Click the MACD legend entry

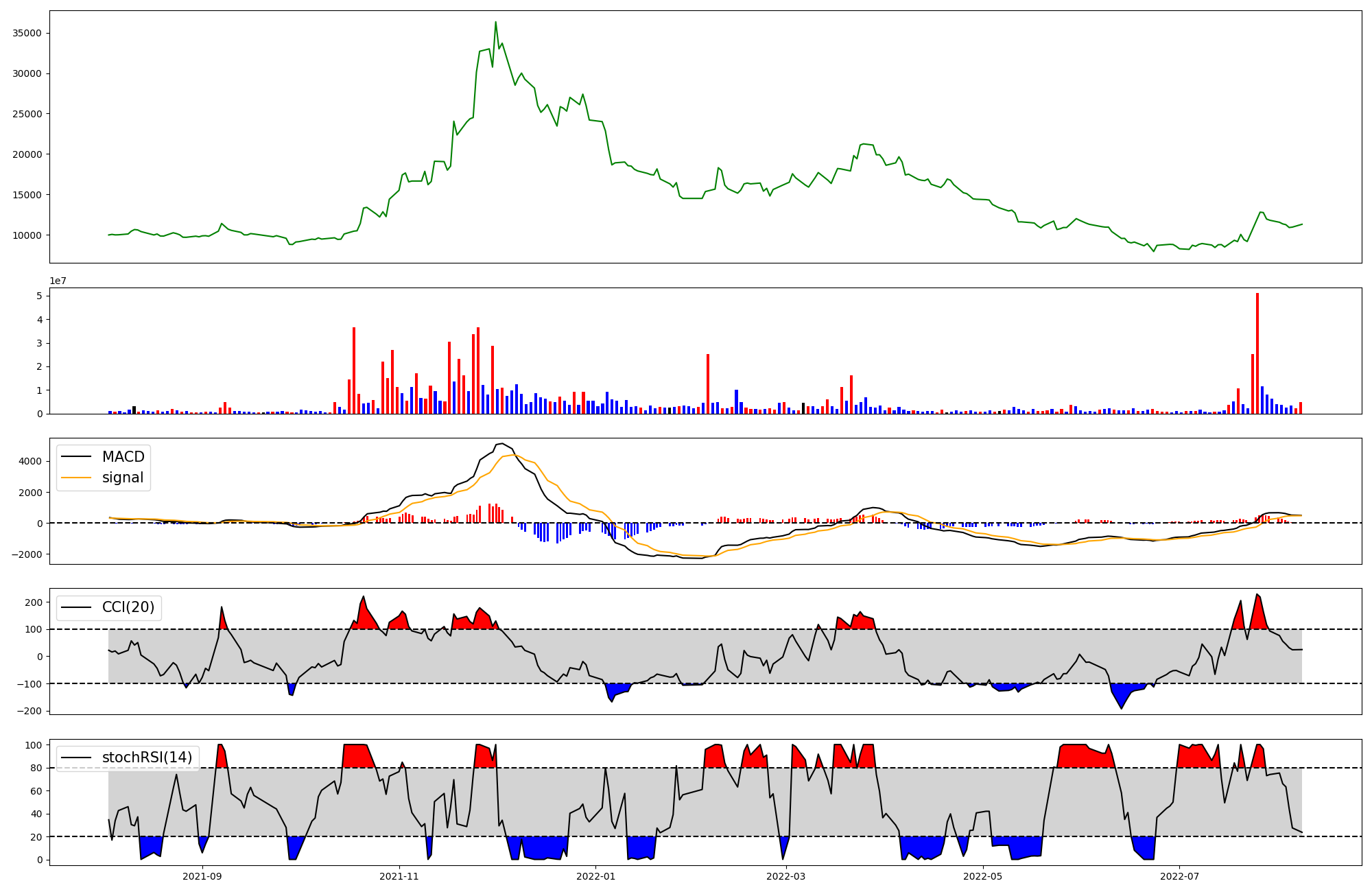[123, 457]
